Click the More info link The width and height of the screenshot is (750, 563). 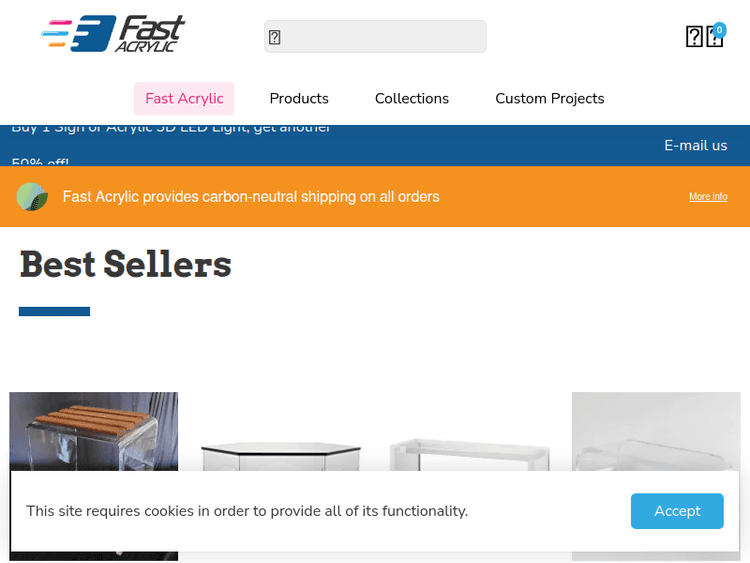point(708,197)
